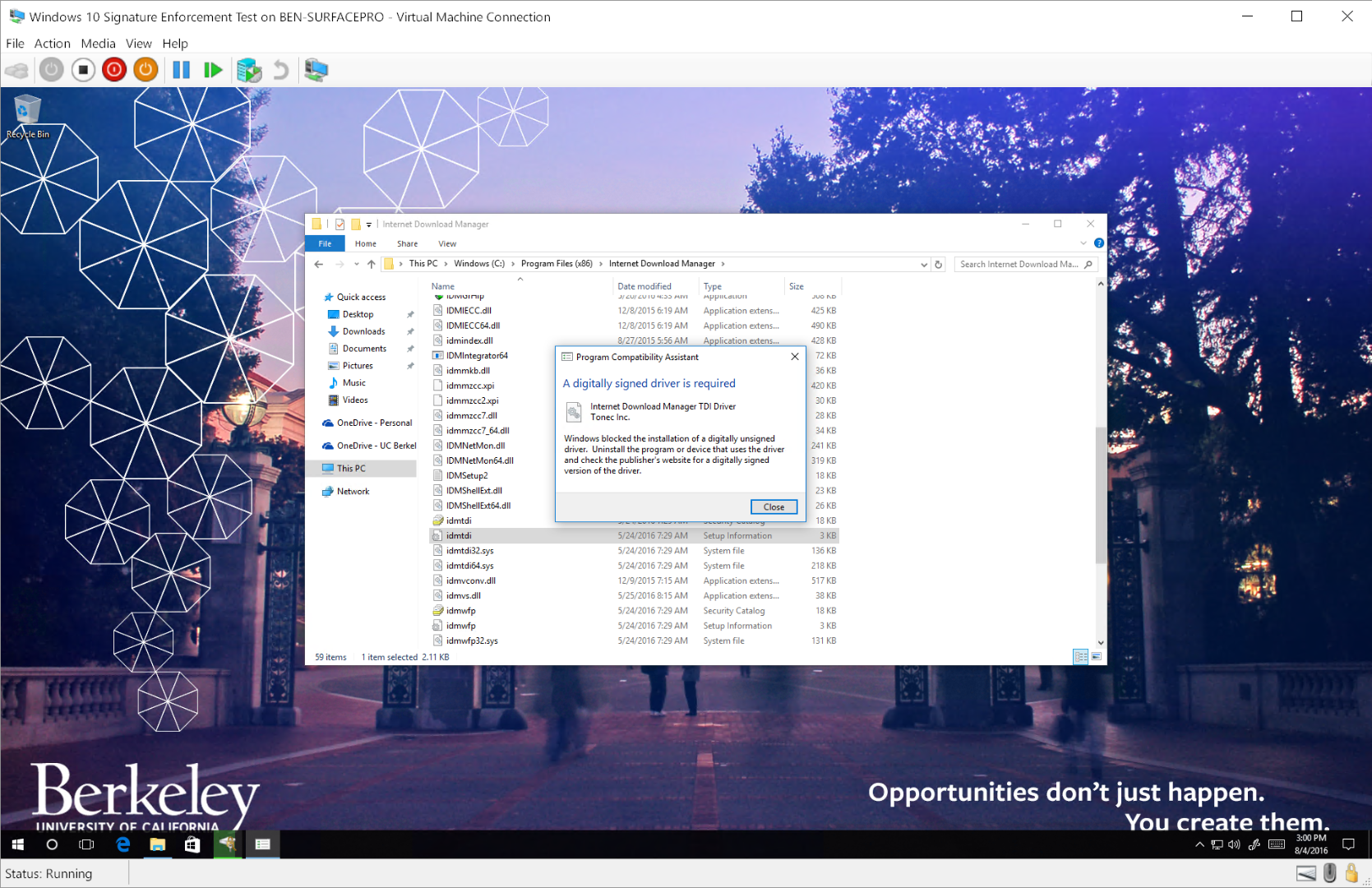Click the Search Internet Download Manager box
The height and width of the screenshot is (888, 1372).
pyautogui.click(x=1026, y=264)
